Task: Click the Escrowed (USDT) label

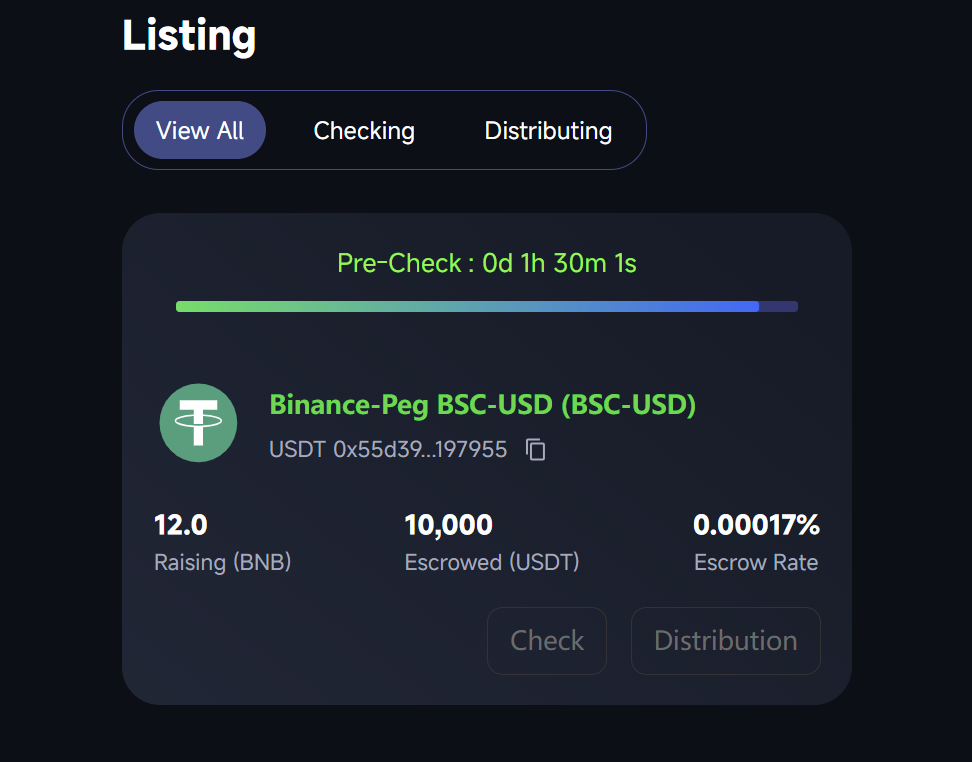Action: click(491, 563)
